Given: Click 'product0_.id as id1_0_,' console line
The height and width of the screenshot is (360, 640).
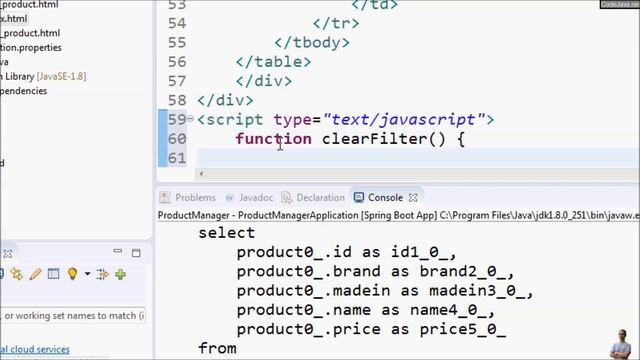Looking at the screenshot, I should click(346, 252).
